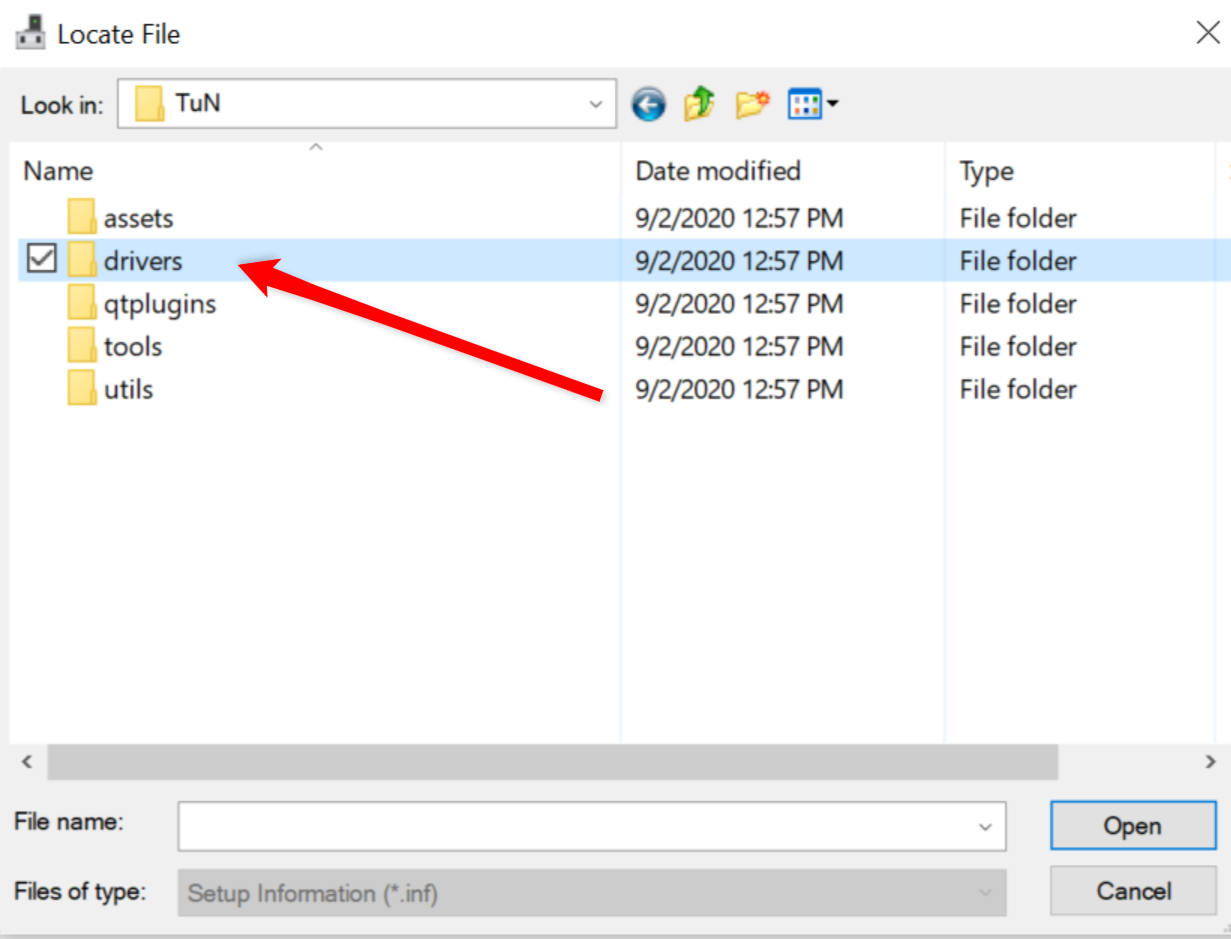
Task: Click the scroll right arrow
Action: pyautogui.click(x=1210, y=762)
